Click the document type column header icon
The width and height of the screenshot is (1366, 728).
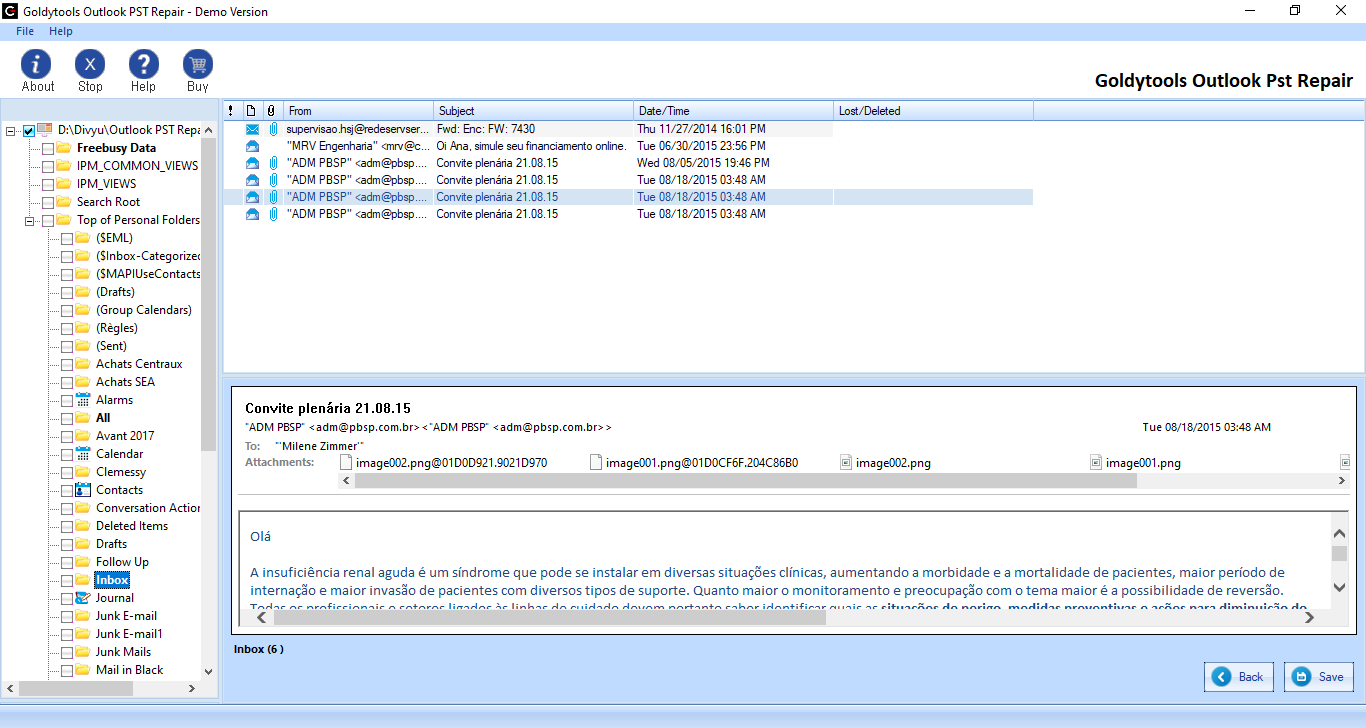(x=251, y=111)
